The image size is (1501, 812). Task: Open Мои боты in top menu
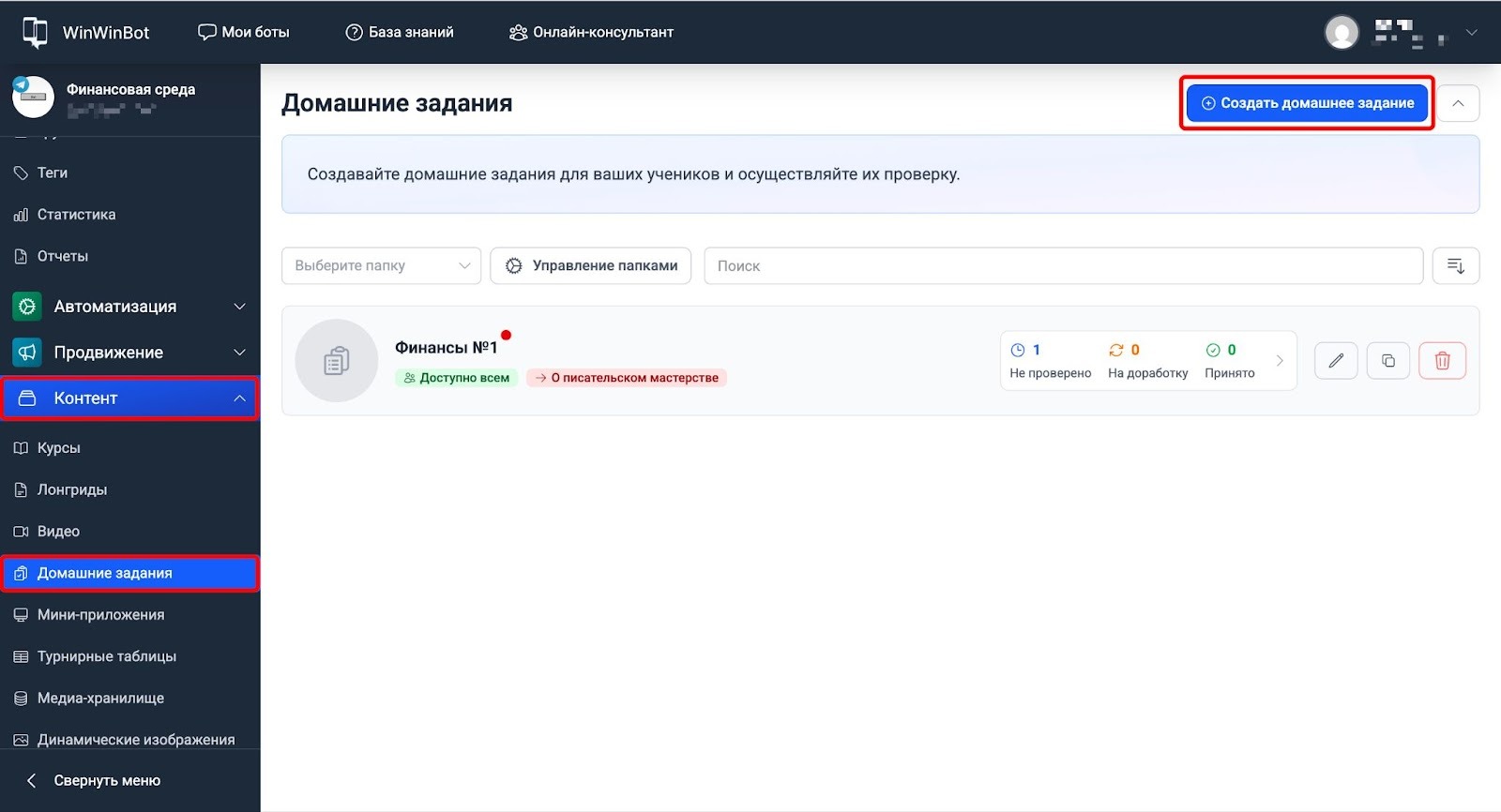(x=244, y=32)
